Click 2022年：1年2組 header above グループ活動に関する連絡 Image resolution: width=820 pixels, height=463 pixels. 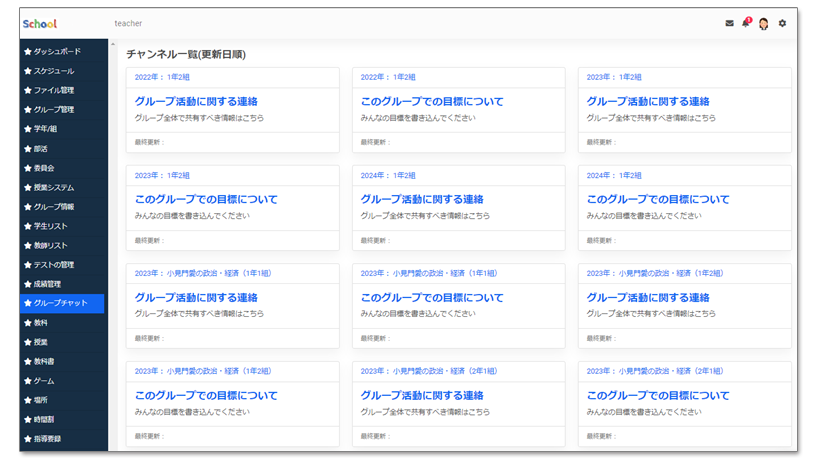tap(162, 77)
